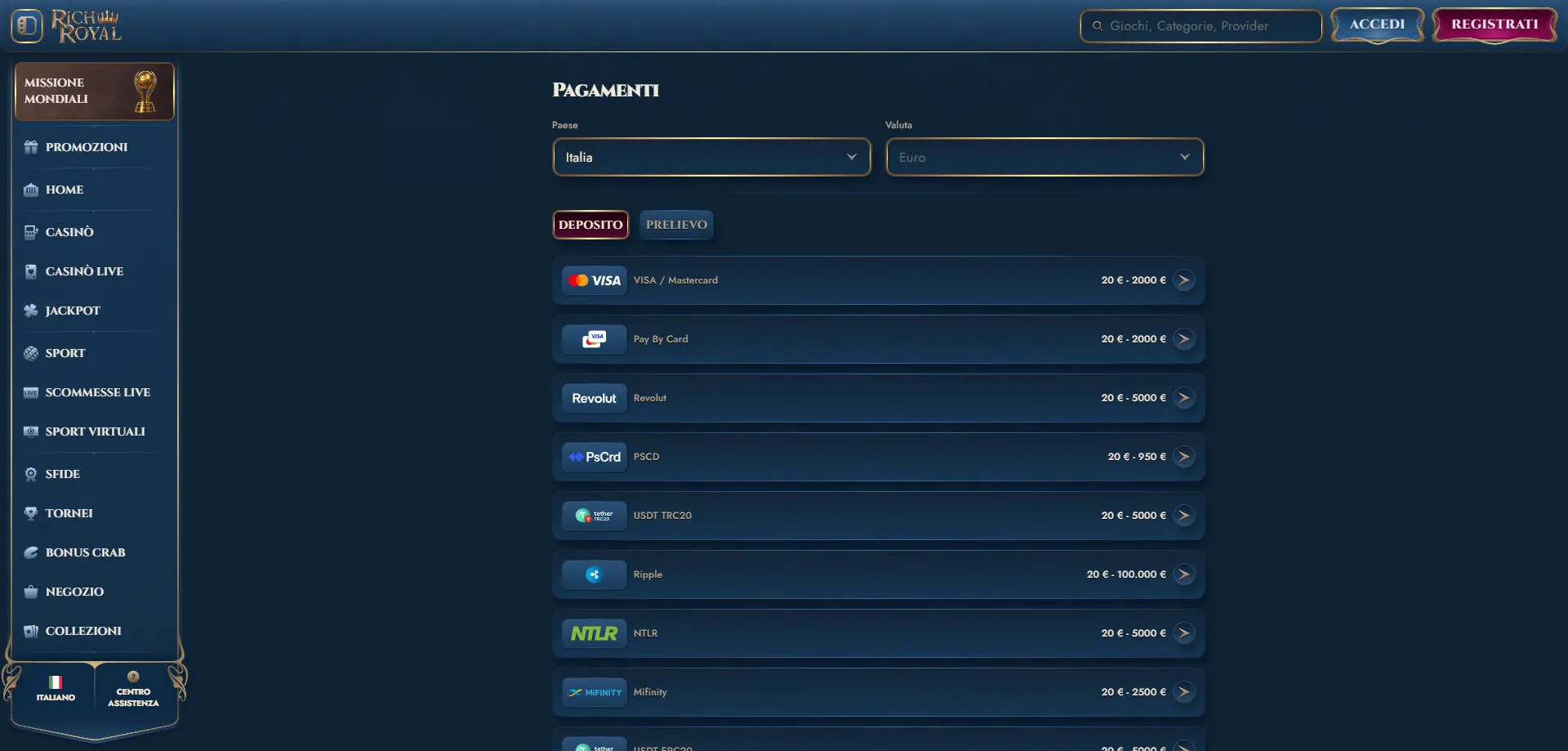Screen dimensions: 1568x751
Task: Click the NTLR logo tile
Action: pos(595,633)
